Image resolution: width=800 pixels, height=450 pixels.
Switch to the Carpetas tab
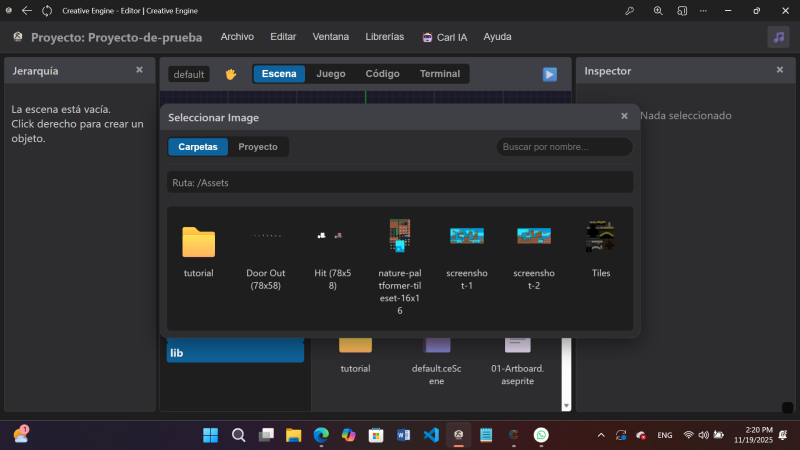point(198,147)
